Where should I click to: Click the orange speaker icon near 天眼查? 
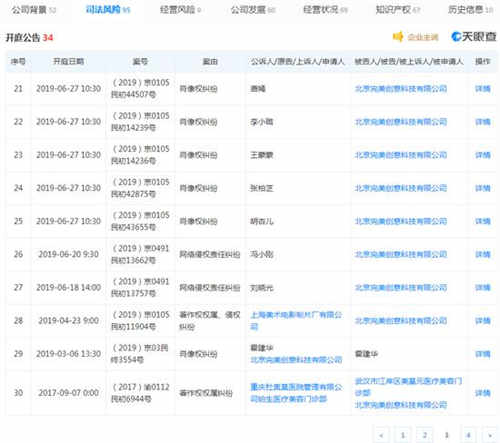[x=398, y=37]
